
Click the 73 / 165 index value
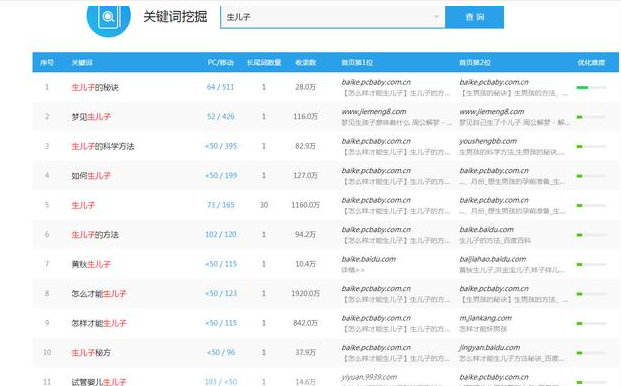pos(220,205)
